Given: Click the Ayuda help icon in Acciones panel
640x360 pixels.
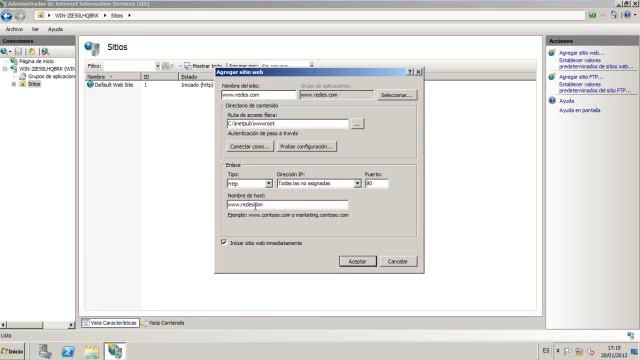Looking at the screenshot, I should pos(552,100).
